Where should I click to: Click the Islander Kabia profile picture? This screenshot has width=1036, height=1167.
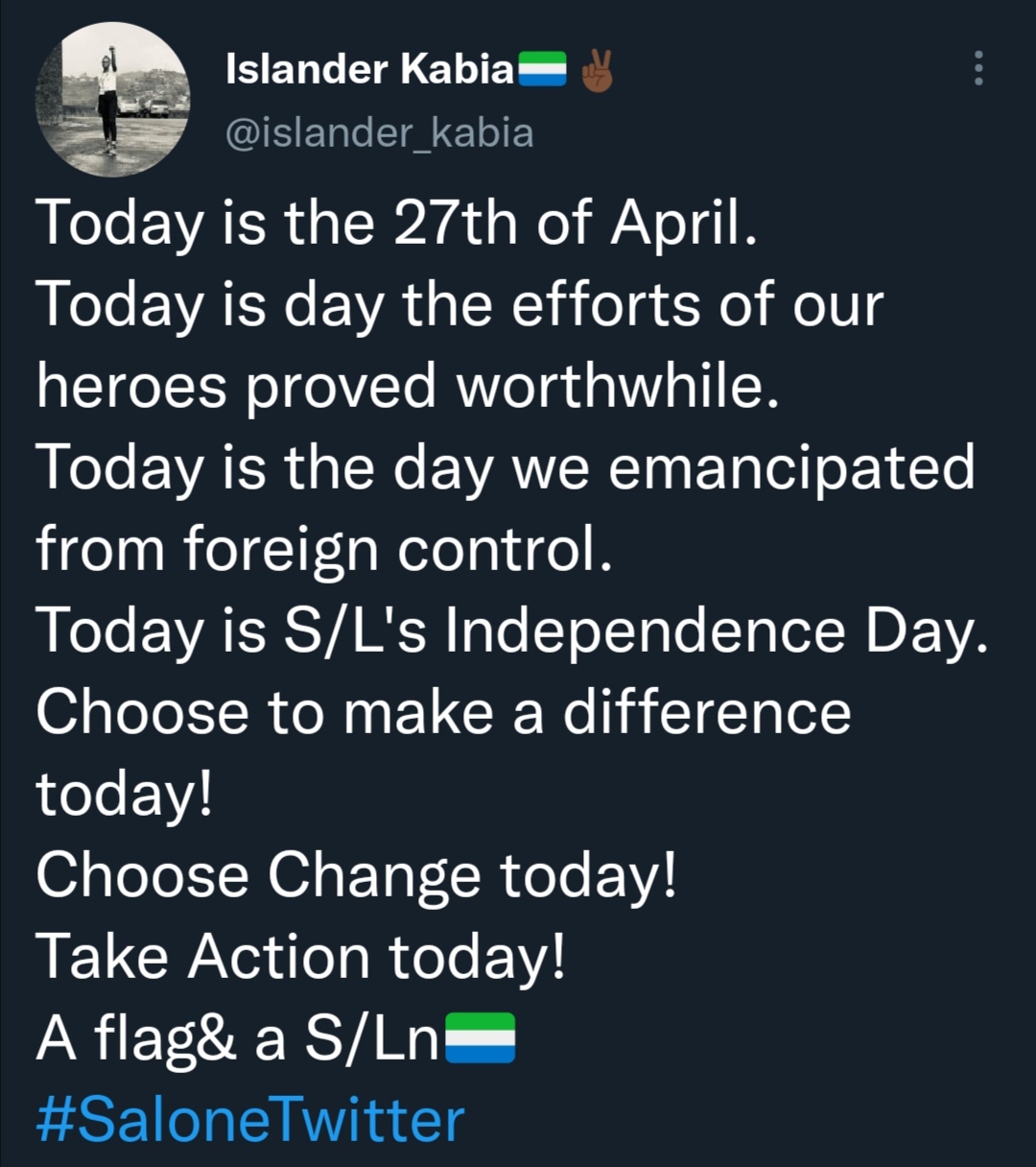click(x=113, y=100)
